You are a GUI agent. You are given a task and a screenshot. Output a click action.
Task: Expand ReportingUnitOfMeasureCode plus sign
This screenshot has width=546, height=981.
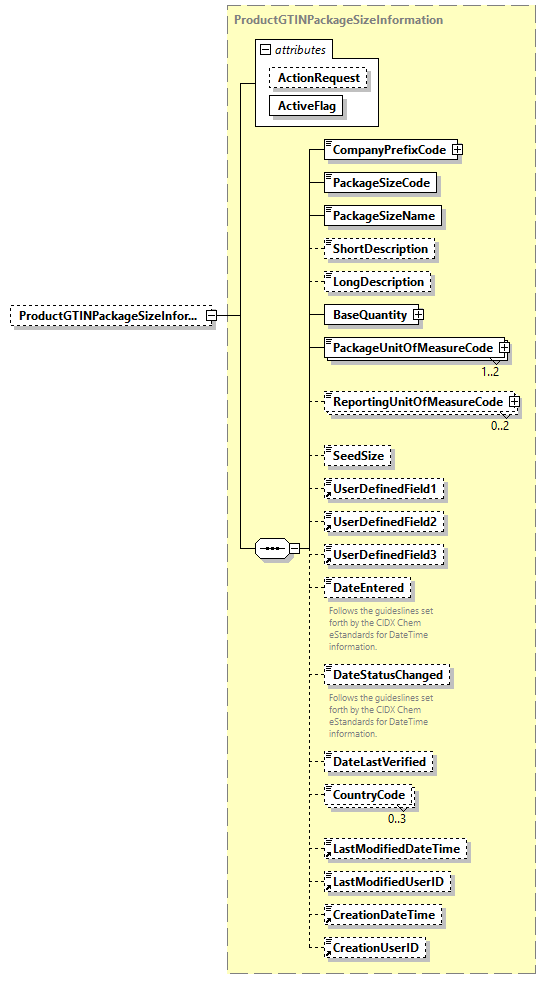click(x=514, y=402)
